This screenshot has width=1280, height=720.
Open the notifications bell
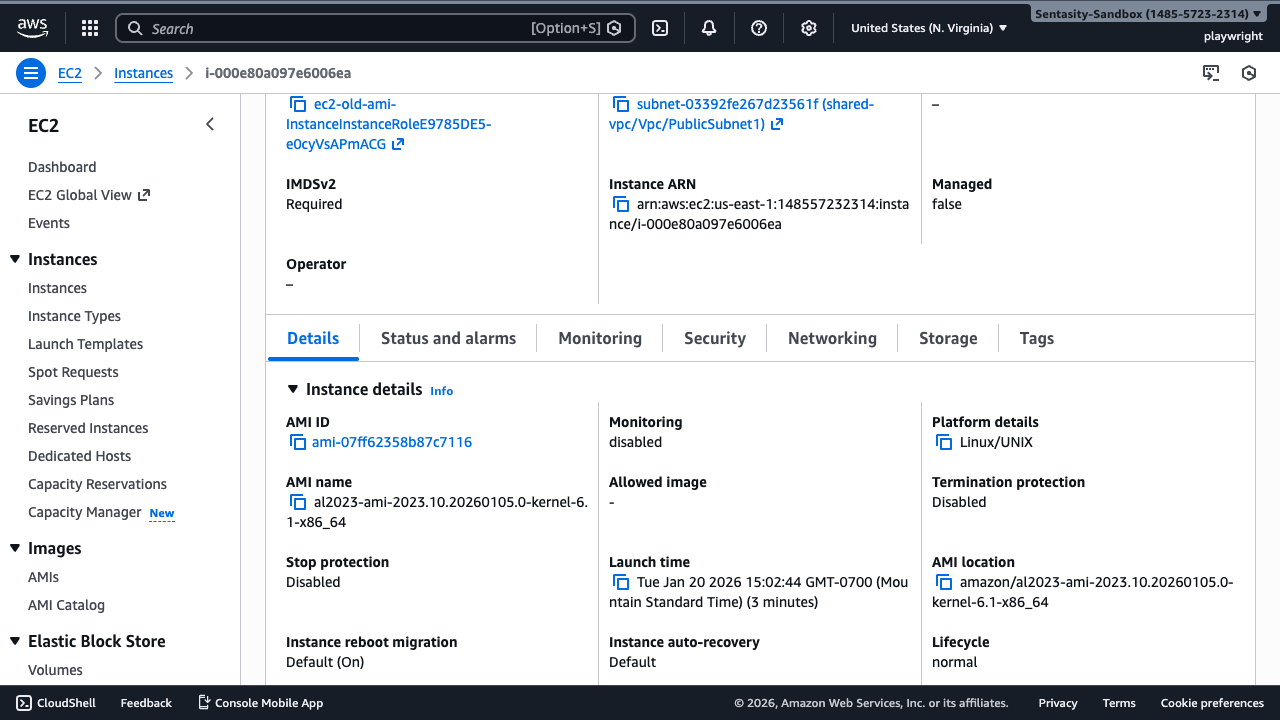tap(709, 28)
